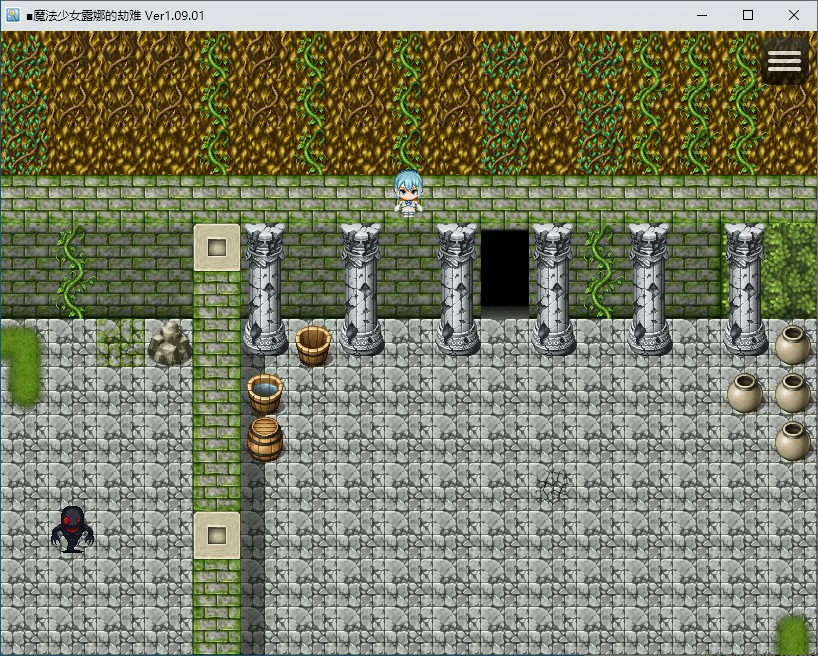Image resolution: width=818 pixels, height=656 pixels.
Task: Click the cracked floor tile
Action: click(x=553, y=486)
